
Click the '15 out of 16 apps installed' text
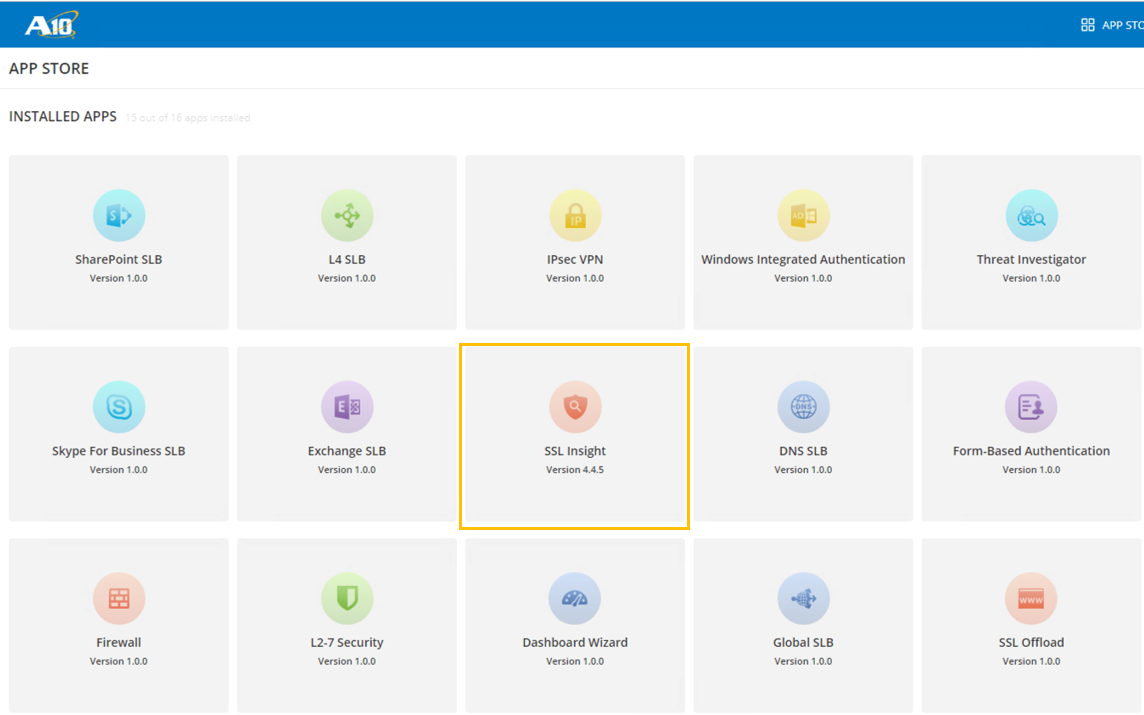[x=188, y=117]
